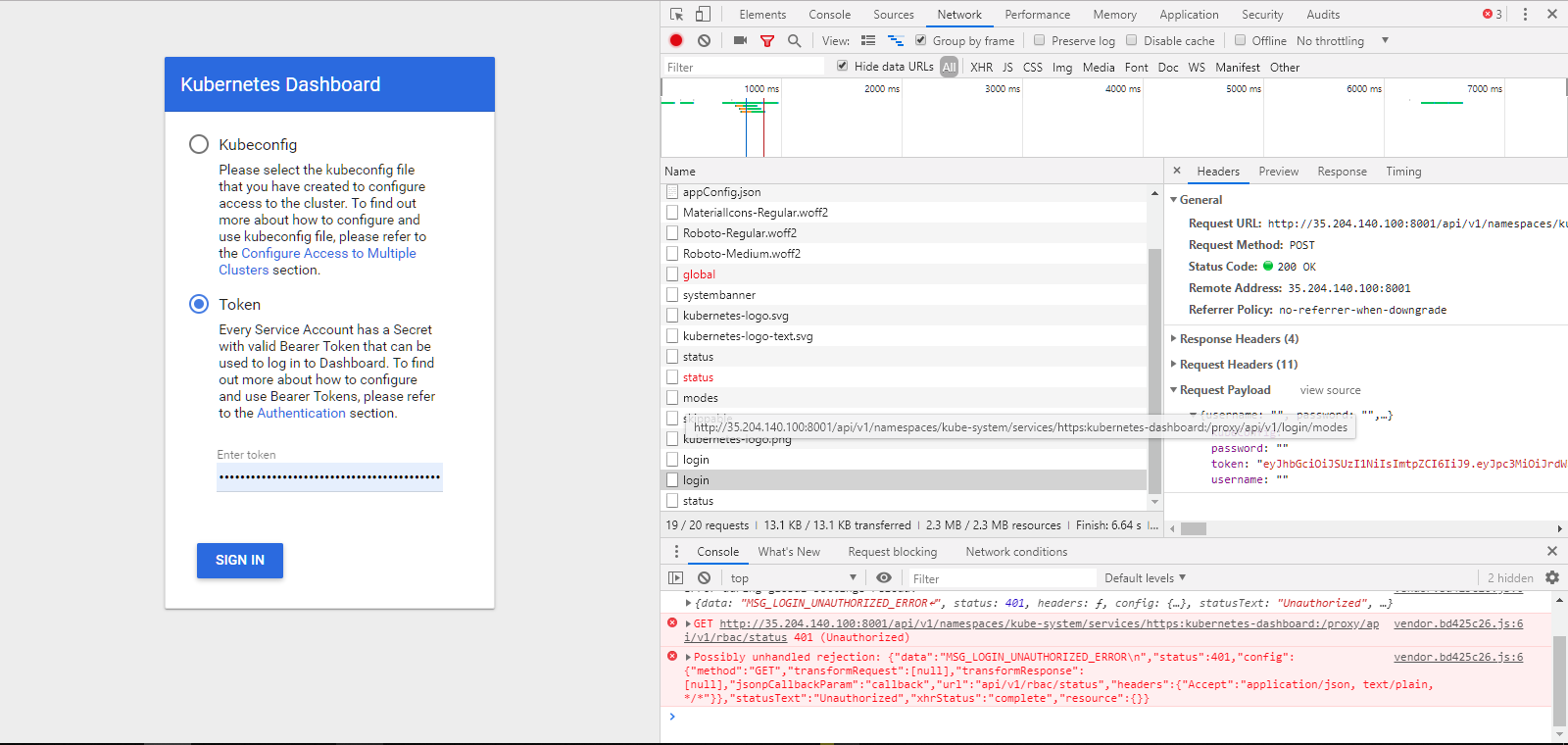Close the request details pane
Viewport: 1568px width, 745px height.
pos(1177,171)
